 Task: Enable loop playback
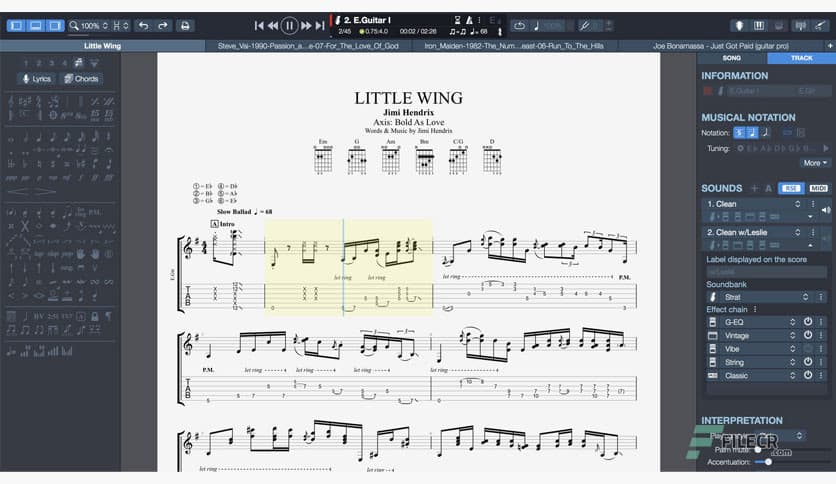tap(519, 25)
